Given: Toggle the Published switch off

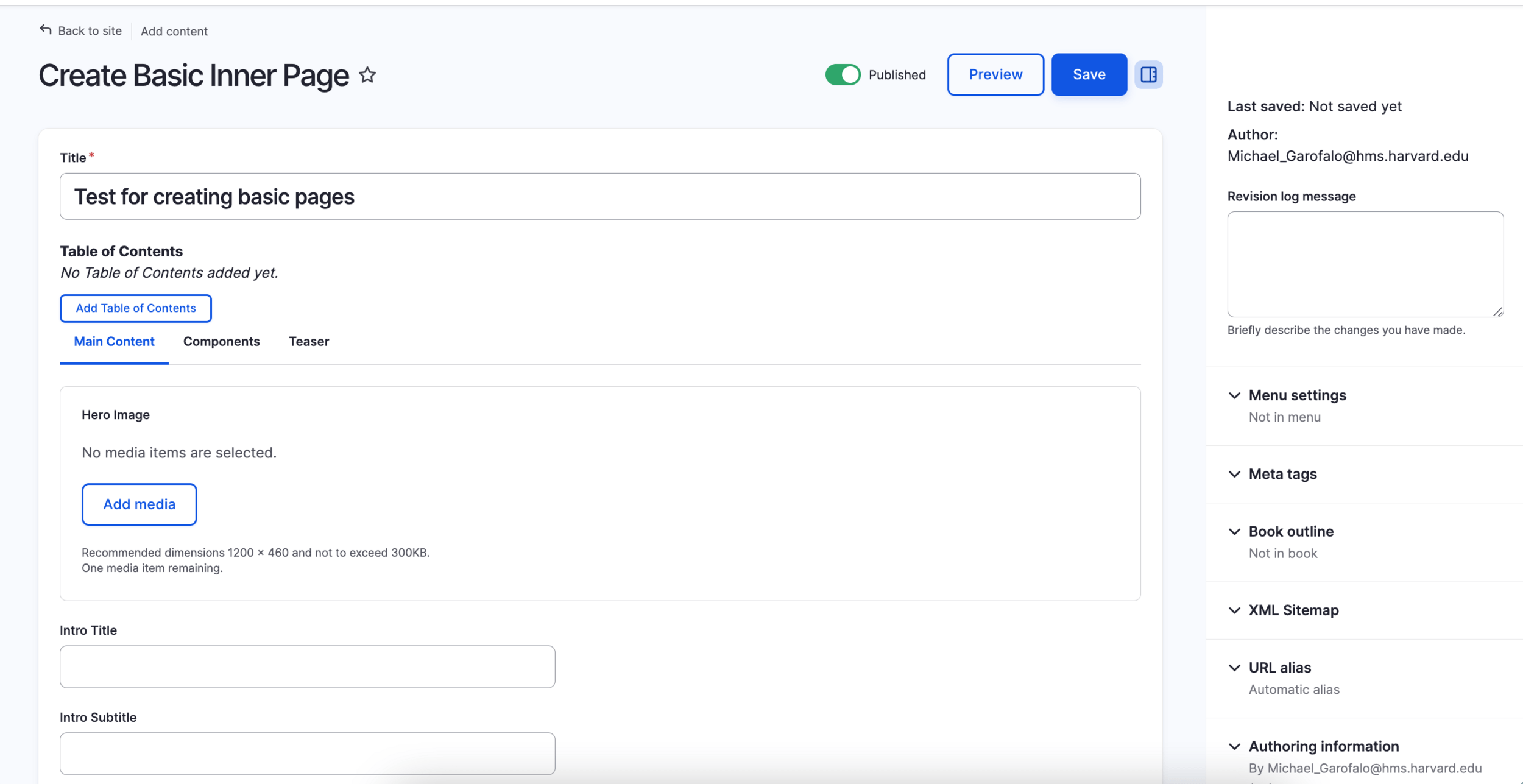Looking at the screenshot, I should (843, 74).
